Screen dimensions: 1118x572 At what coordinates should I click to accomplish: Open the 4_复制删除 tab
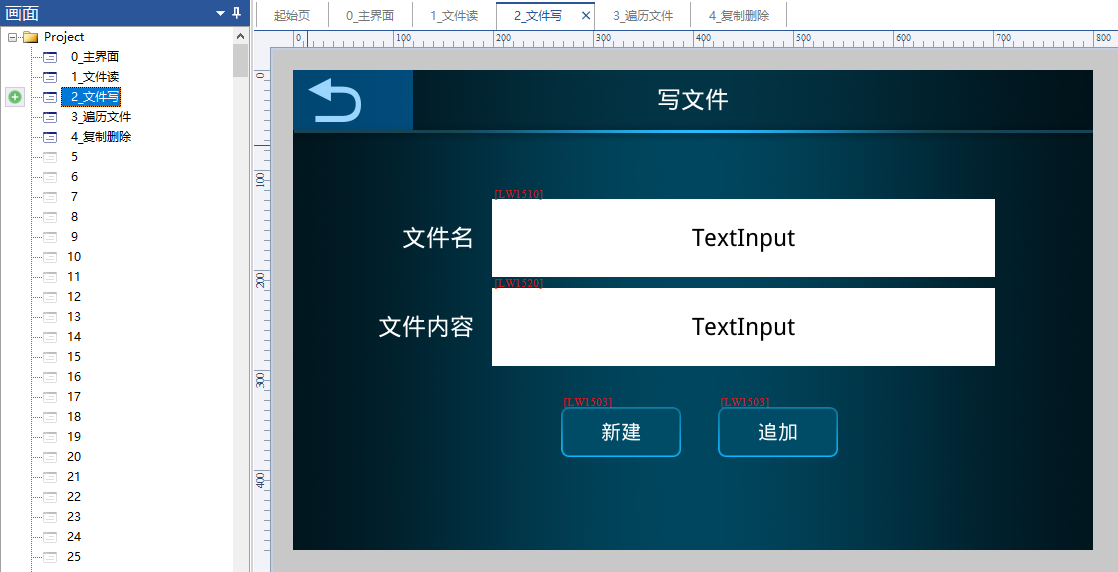click(739, 16)
